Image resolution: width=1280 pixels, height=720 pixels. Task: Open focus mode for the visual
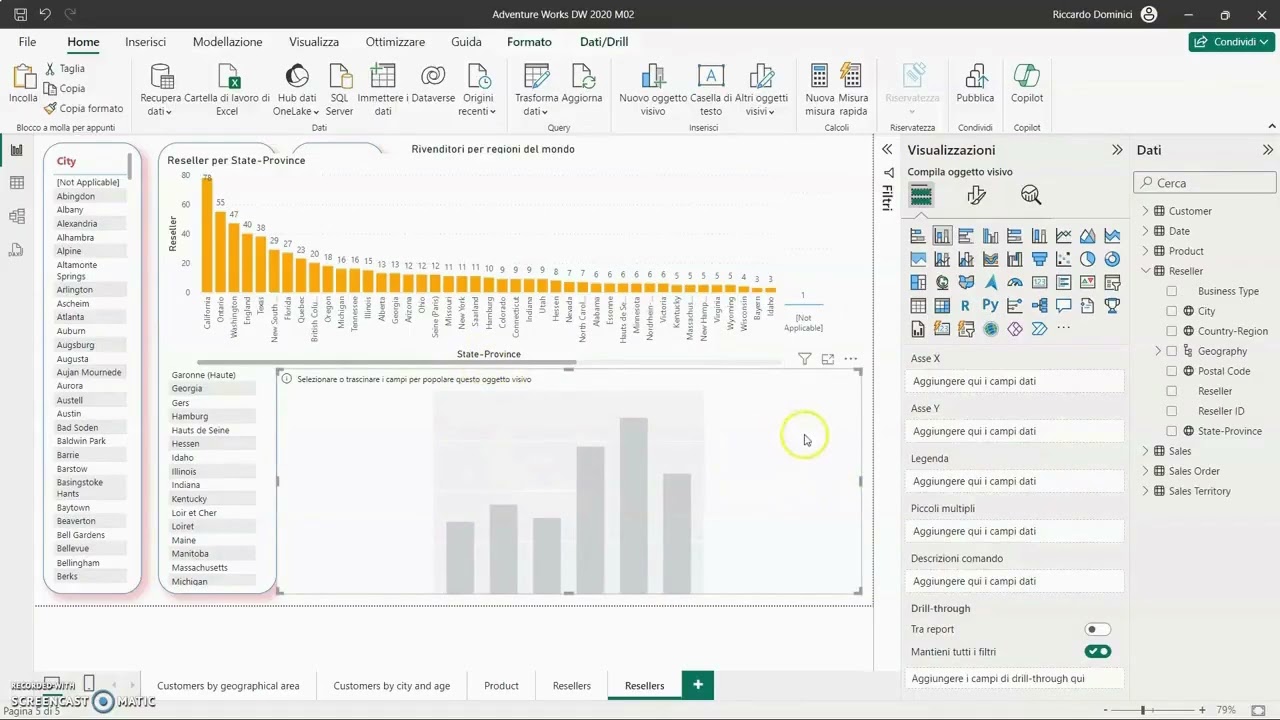click(828, 358)
